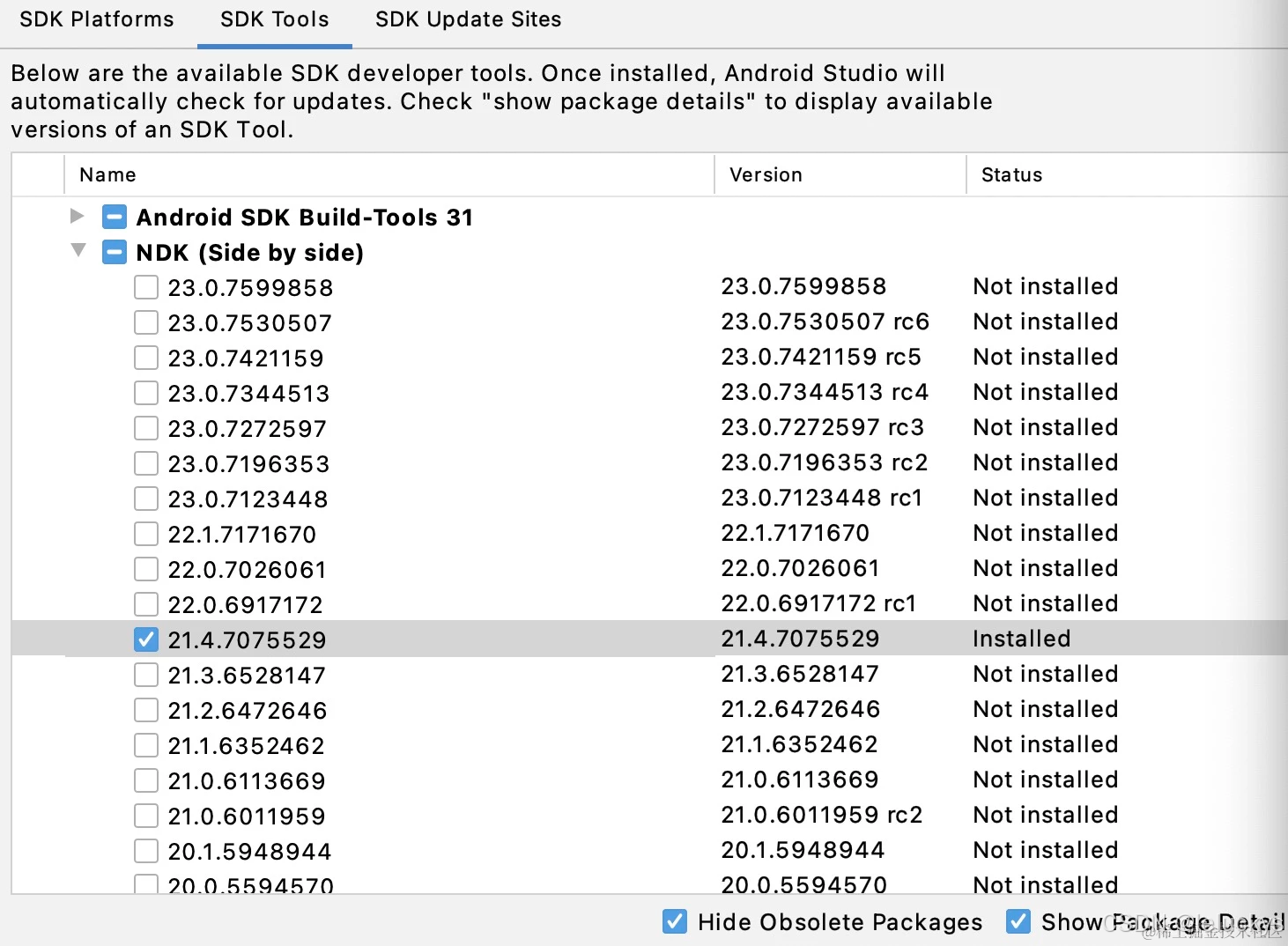Click version cell 23.0.7123448 rc1
Screen dimensions: 1288x946
tap(822, 498)
